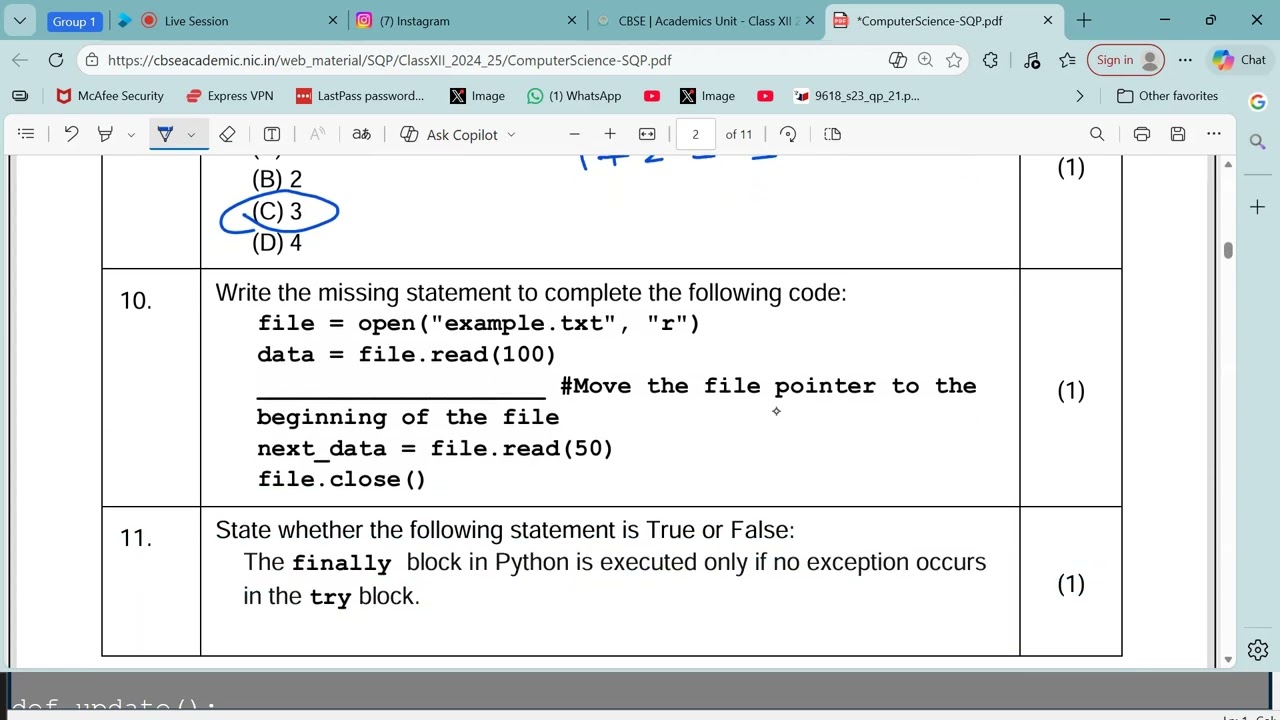1280x720 pixels.
Task: Open Copilot Chat
Action: (1239, 60)
